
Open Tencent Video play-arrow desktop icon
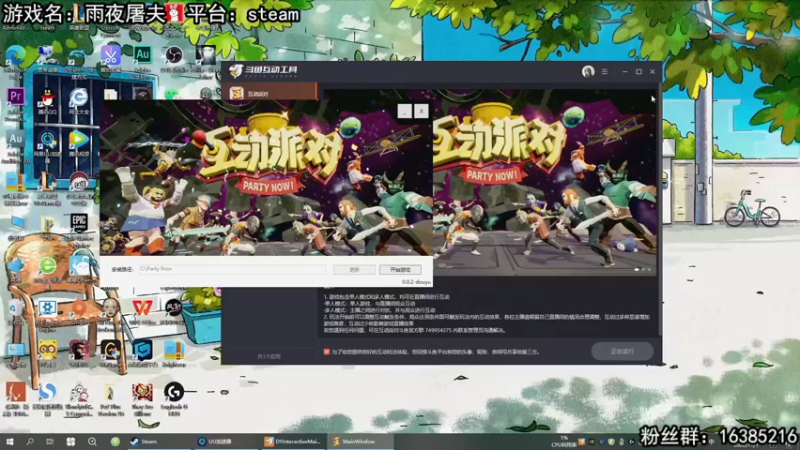point(79,139)
